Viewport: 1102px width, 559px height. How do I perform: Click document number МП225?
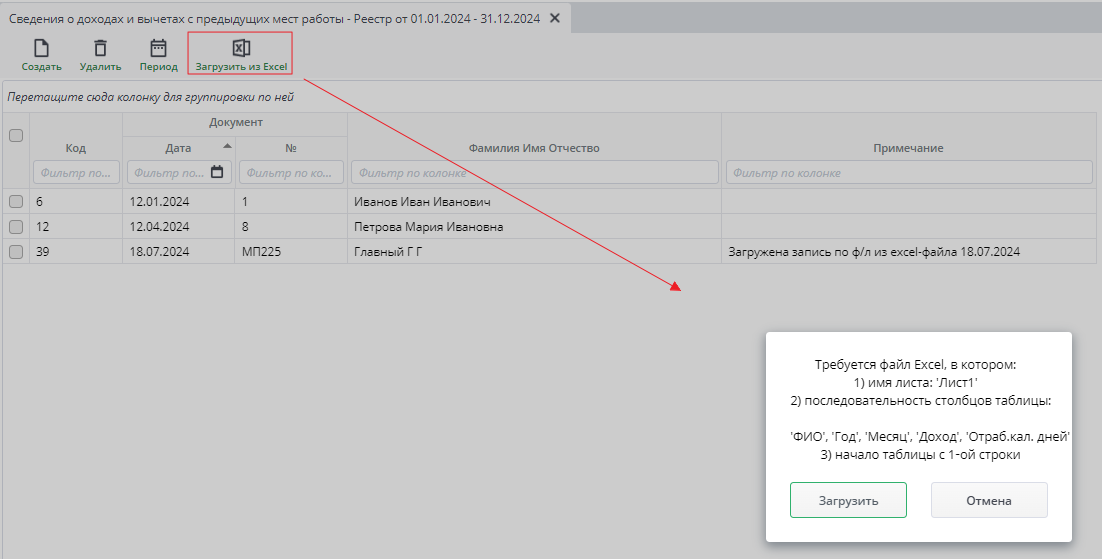291,252
